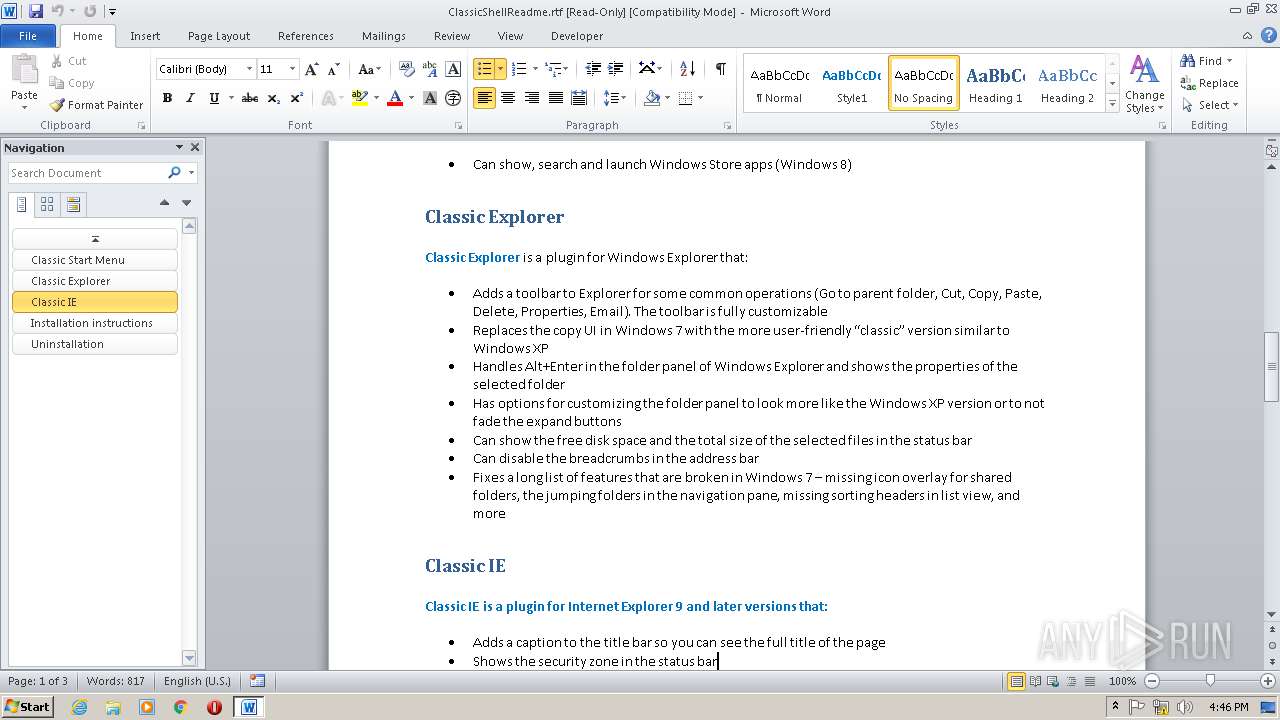
Task: Apply the Heading 1 style
Action: tap(995, 83)
